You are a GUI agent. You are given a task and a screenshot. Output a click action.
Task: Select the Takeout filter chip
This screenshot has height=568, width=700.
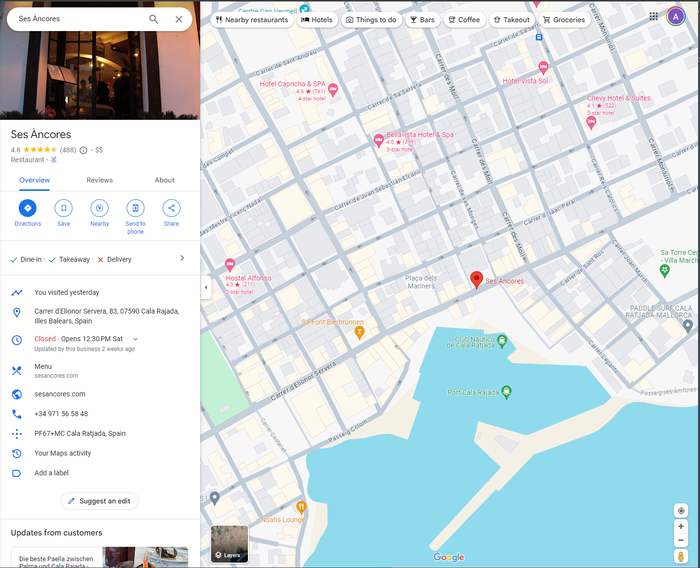[512, 20]
